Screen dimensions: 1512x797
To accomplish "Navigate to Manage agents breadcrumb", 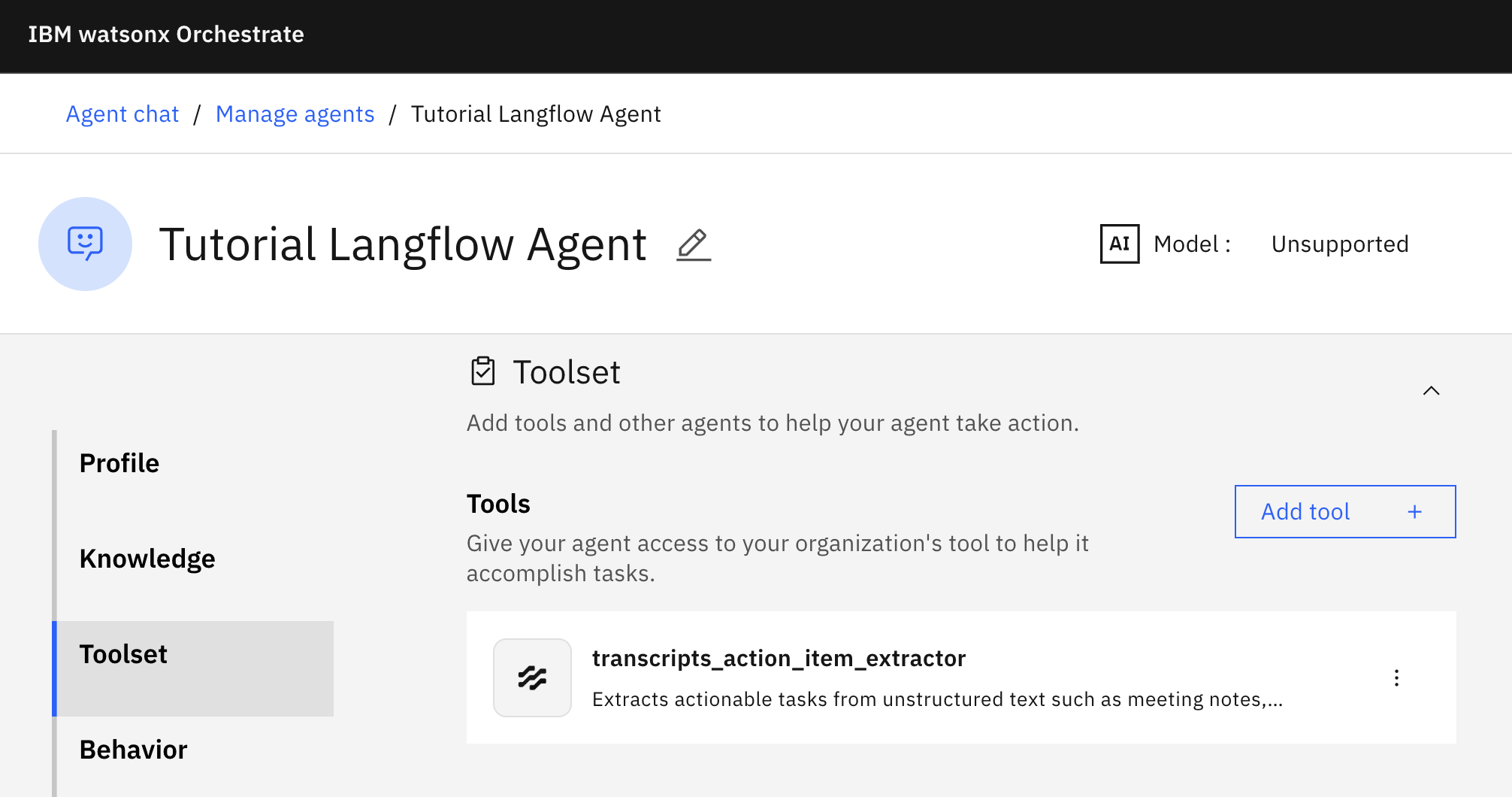I will (295, 114).
